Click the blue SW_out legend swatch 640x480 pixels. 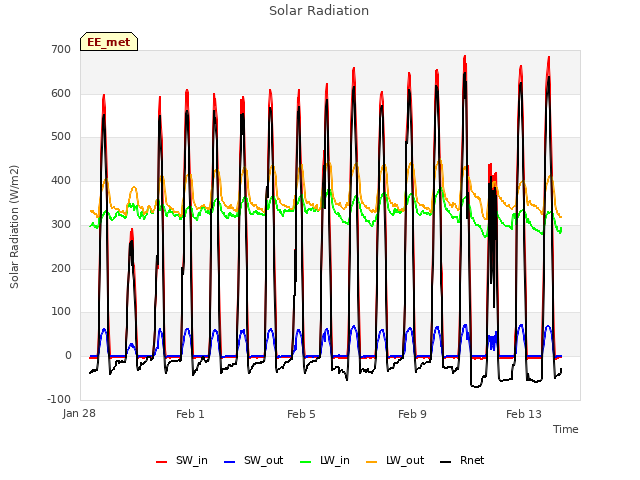click(x=230, y=462)
